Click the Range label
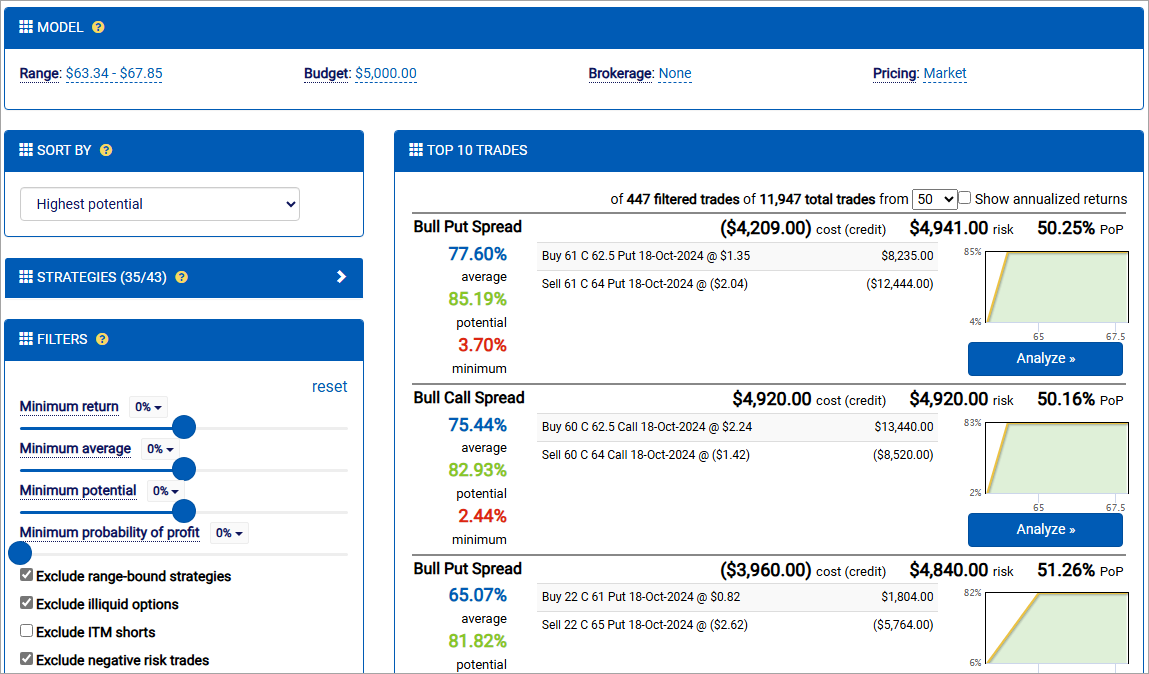Image resolution: width=1149 pixels, height=674 pixels. pos(39,73)
